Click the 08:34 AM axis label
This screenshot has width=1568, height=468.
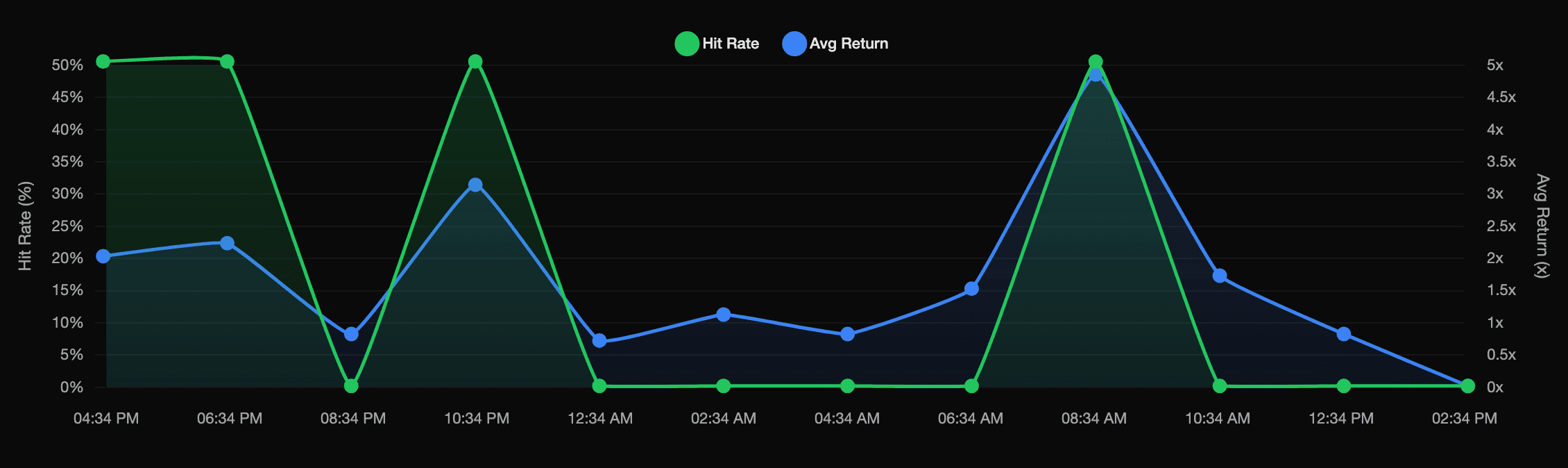(1094, 419)
